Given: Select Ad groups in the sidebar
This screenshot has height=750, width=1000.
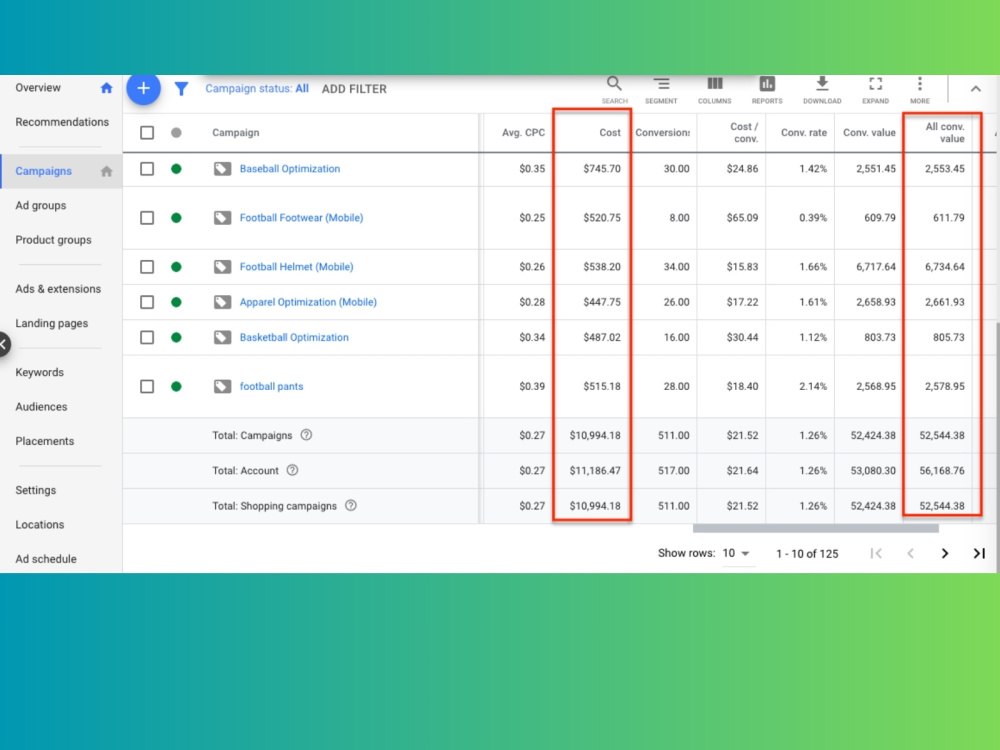Looking at the screenshot, I should tap(41, 205).
